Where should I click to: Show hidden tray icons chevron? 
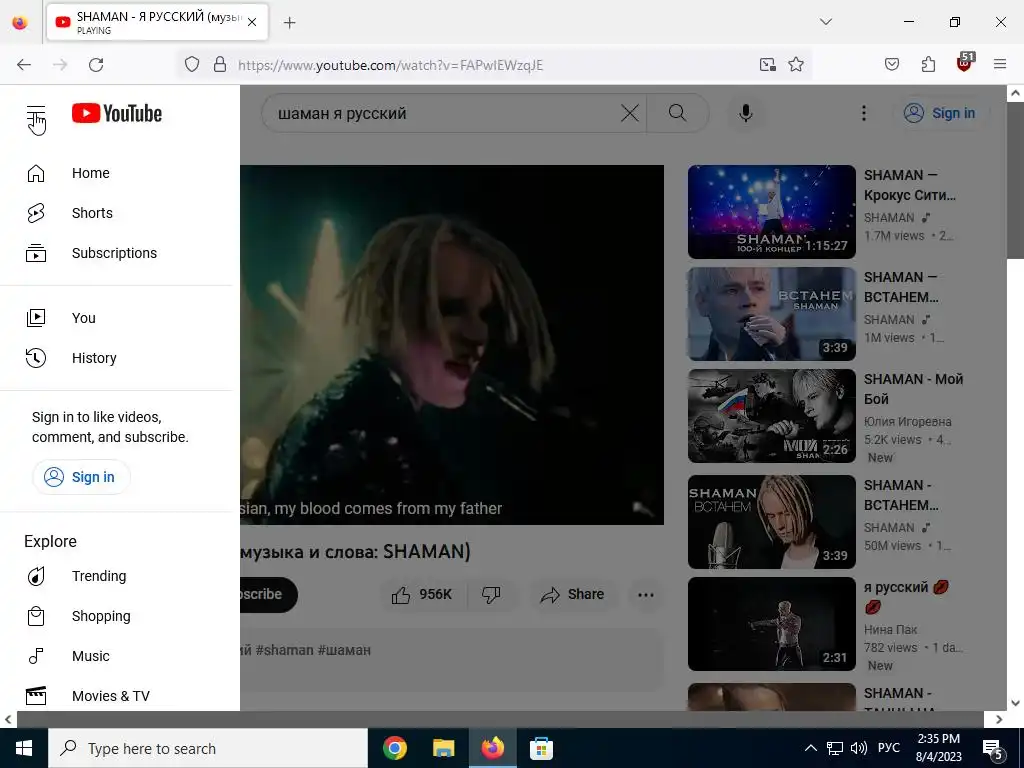pyautogui.click(x=810, y=748)
